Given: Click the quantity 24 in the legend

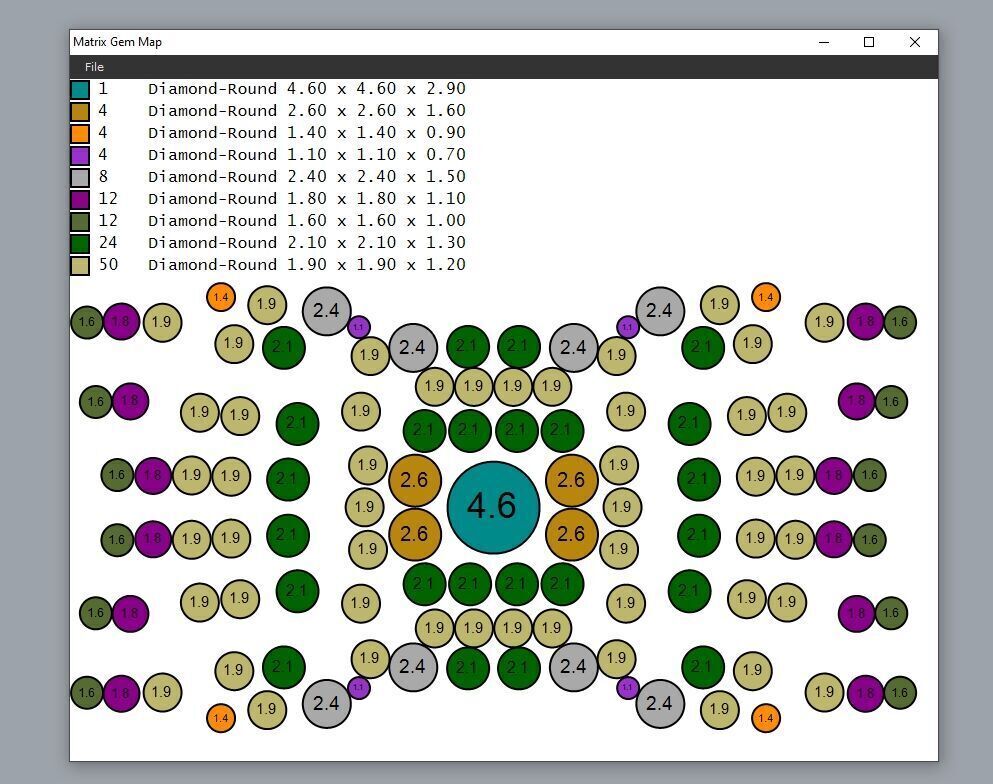Looking at the screenshot, I should 108,243.
